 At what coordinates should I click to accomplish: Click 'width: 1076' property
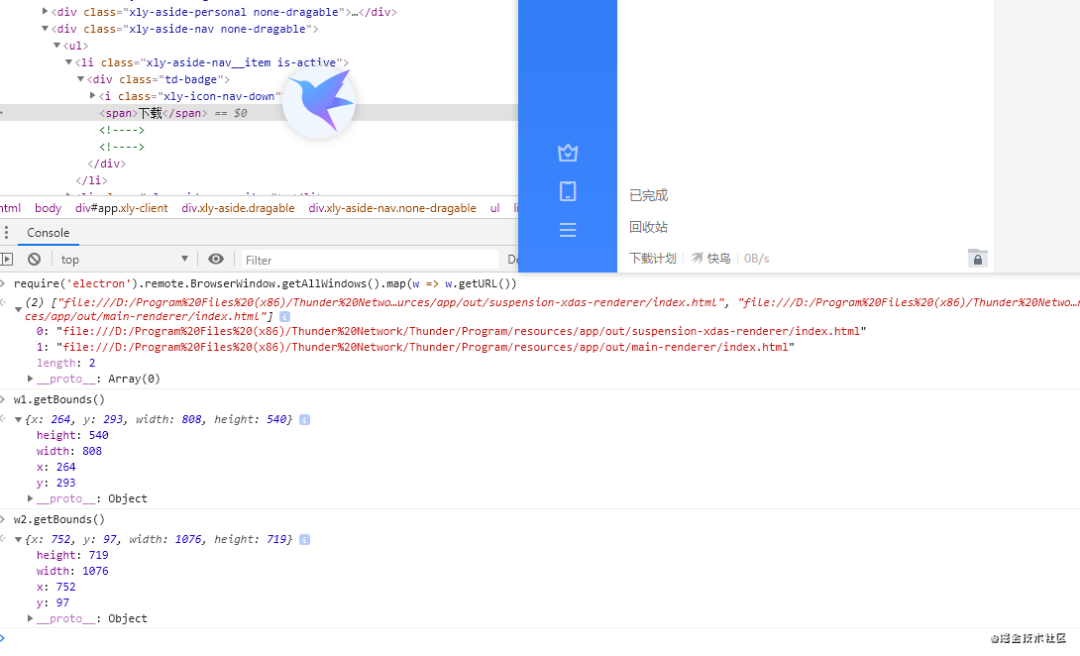click(x=72, y=571)
